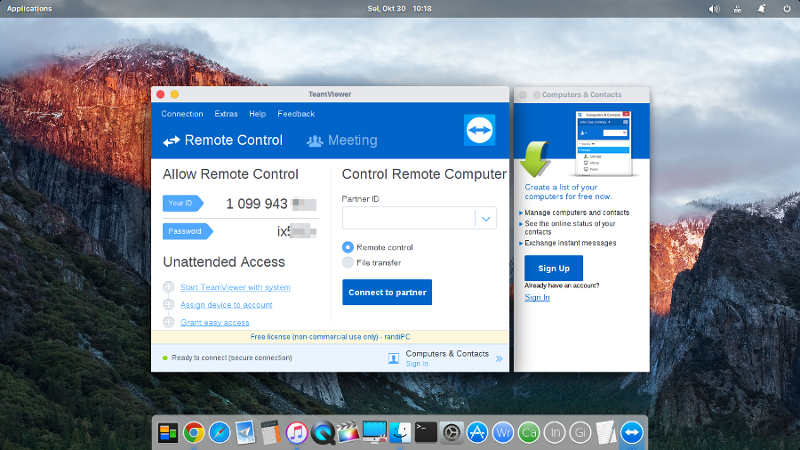The width and height of the screenshot is (800, 450).
Task: Click the Connect to partner button
Action: (x=387, y=292)
